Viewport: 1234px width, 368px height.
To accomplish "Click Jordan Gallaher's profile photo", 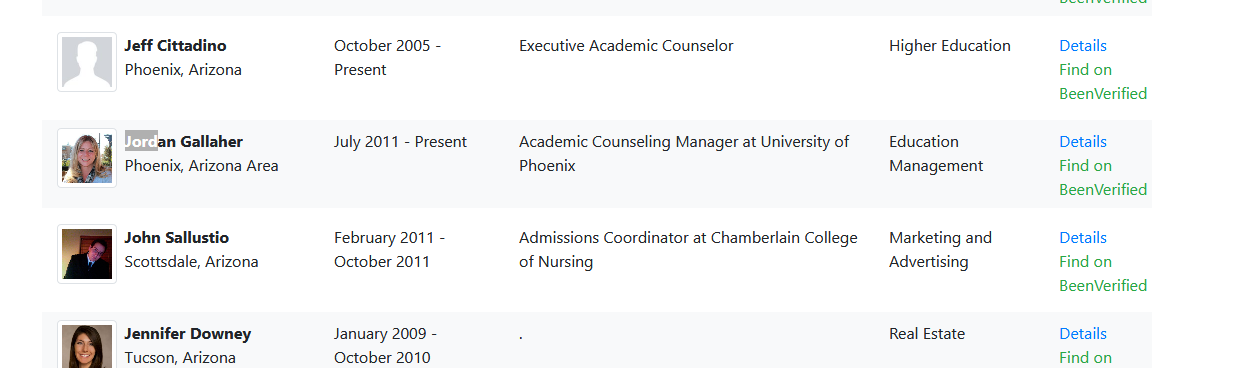I will coord(87,158).
